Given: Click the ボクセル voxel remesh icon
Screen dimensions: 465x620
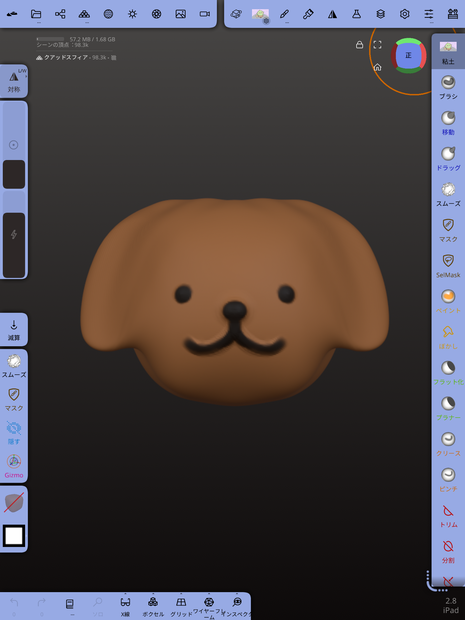Looking at the screenshot, I should (153, 606).
